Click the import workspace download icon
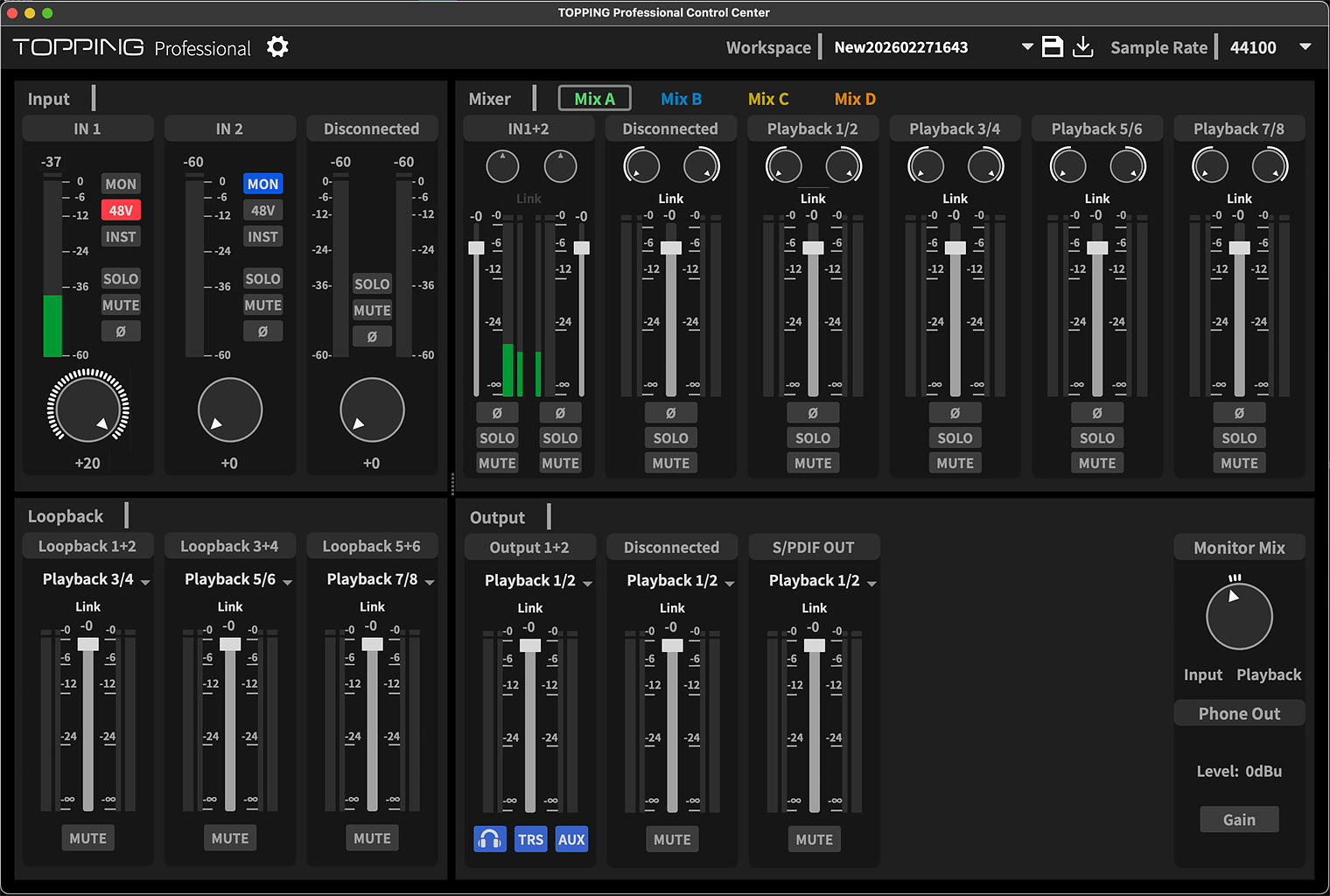Viewport: 1330px width, 896px height. pos(1083,47)
